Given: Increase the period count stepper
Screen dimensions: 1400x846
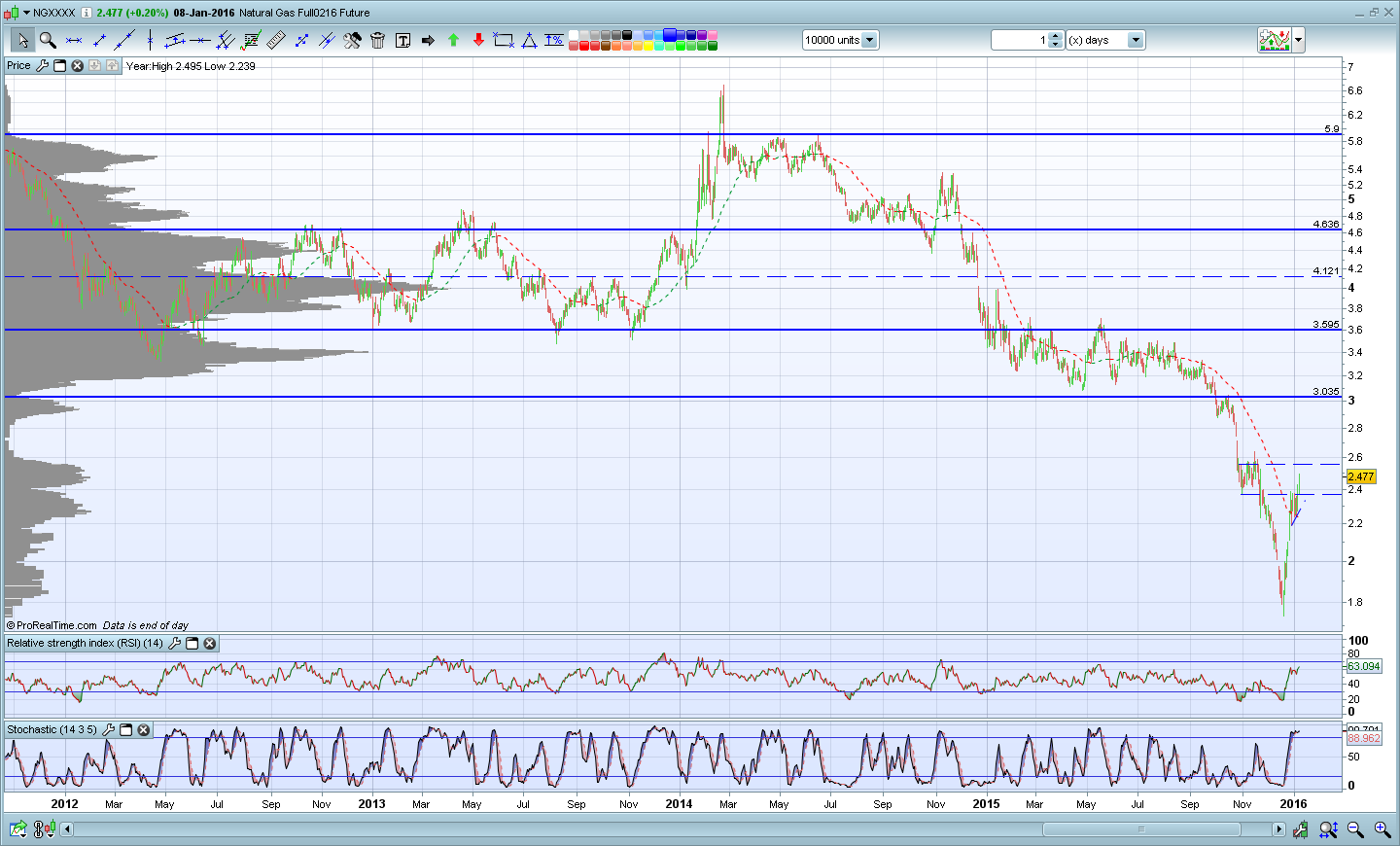Looking at the screenshot, I should pos(1056,36).
